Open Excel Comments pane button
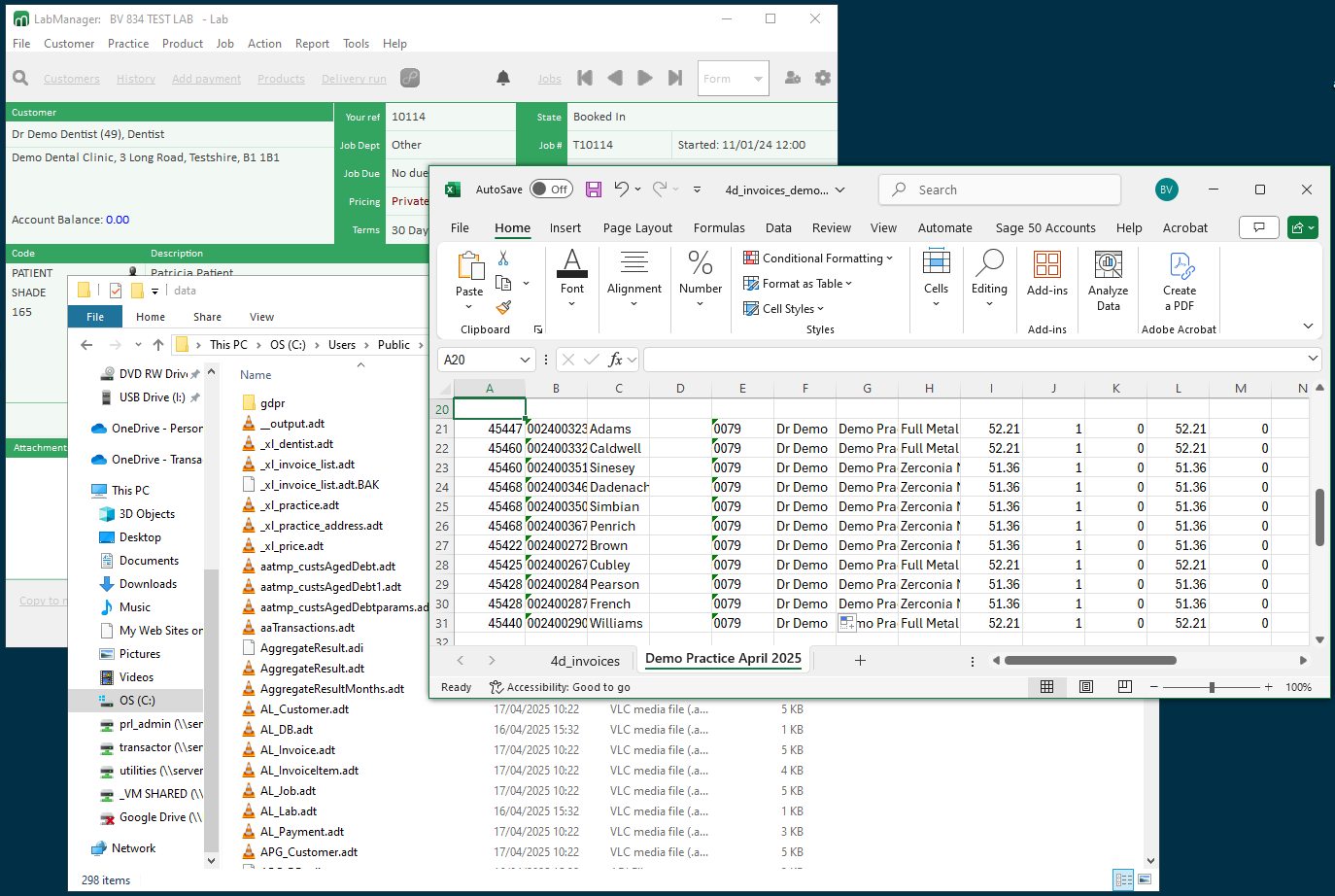 click(x=1259, y=227)
